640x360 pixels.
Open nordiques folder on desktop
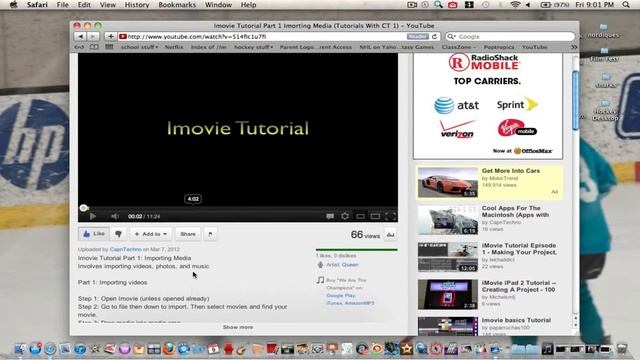click(603, 31)
